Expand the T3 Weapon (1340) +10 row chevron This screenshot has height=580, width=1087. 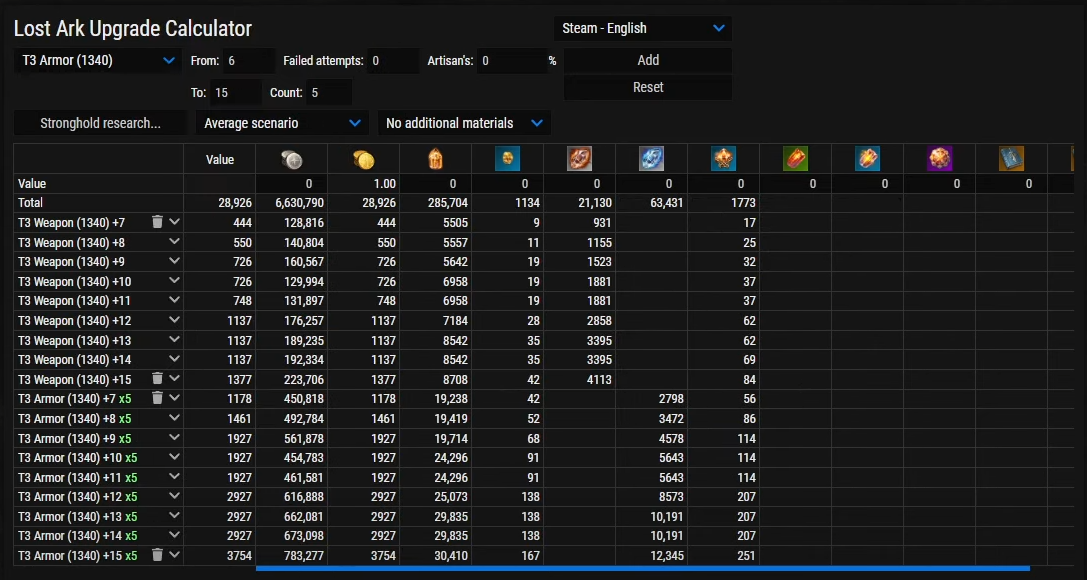[x=174, y=281]
